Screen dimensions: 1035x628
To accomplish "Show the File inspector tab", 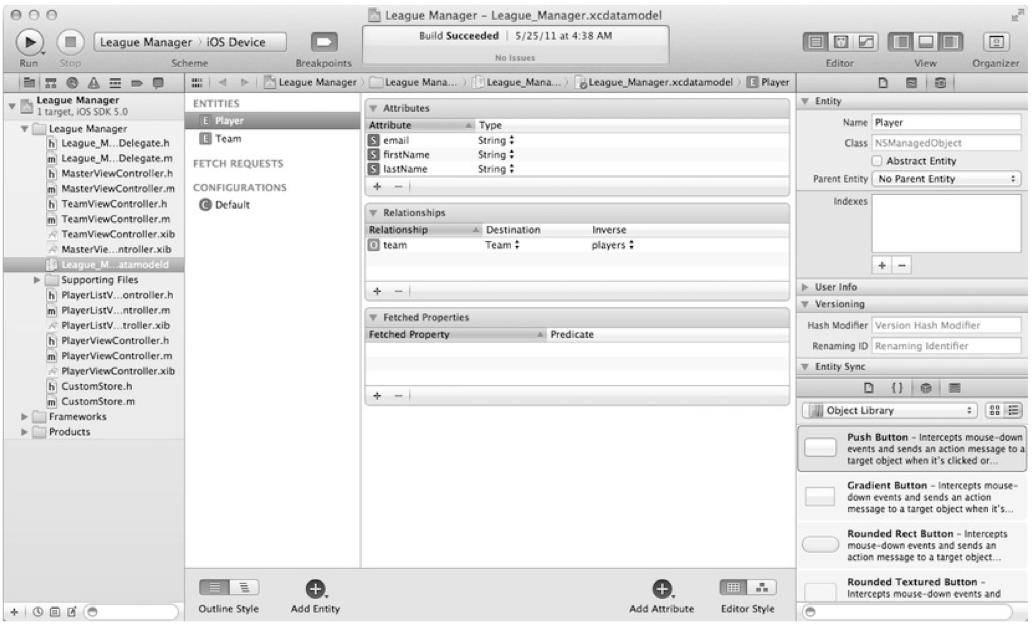I will click(x=883, y=83).
